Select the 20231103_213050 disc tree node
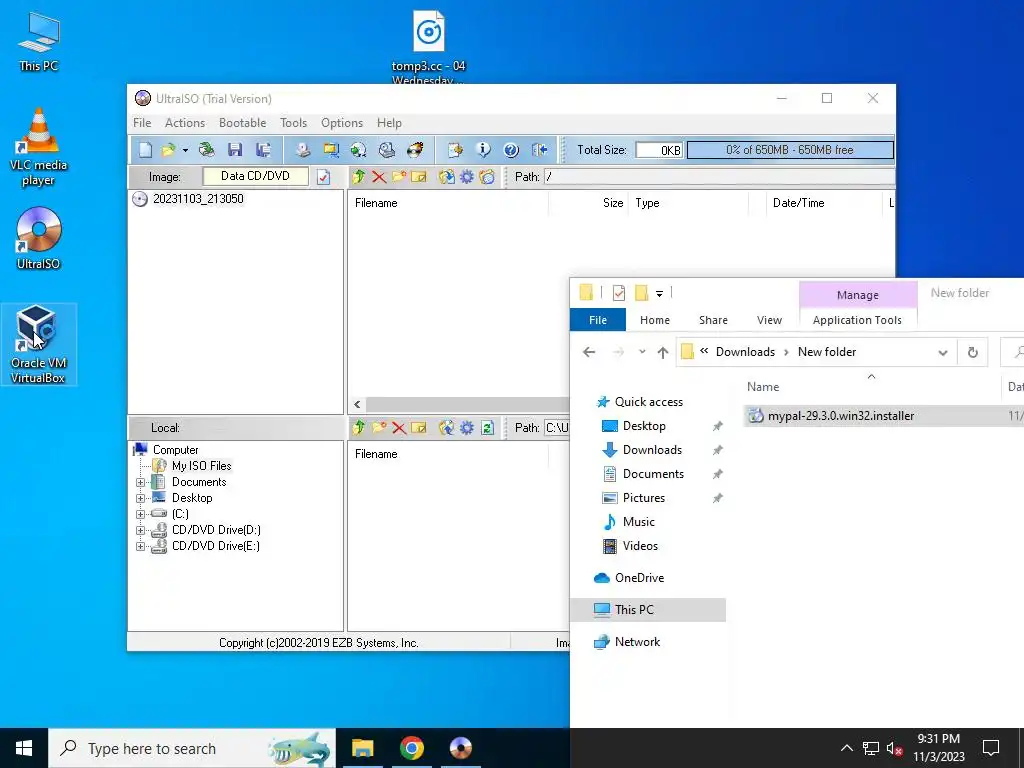 pos(198,199)
